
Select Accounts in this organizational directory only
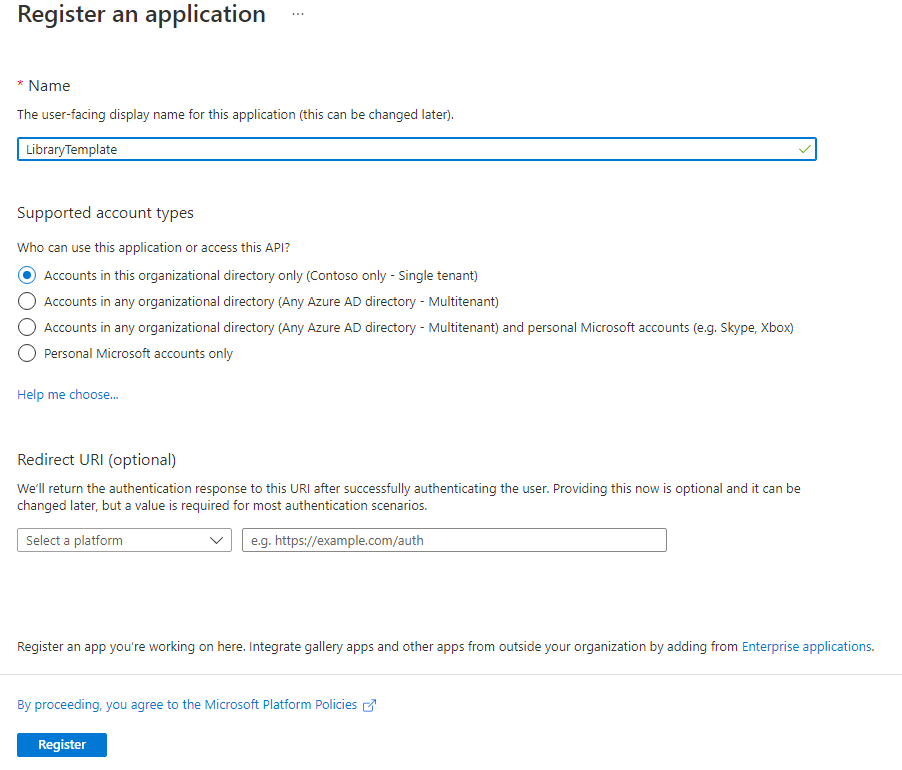click(x=26, y=275)
